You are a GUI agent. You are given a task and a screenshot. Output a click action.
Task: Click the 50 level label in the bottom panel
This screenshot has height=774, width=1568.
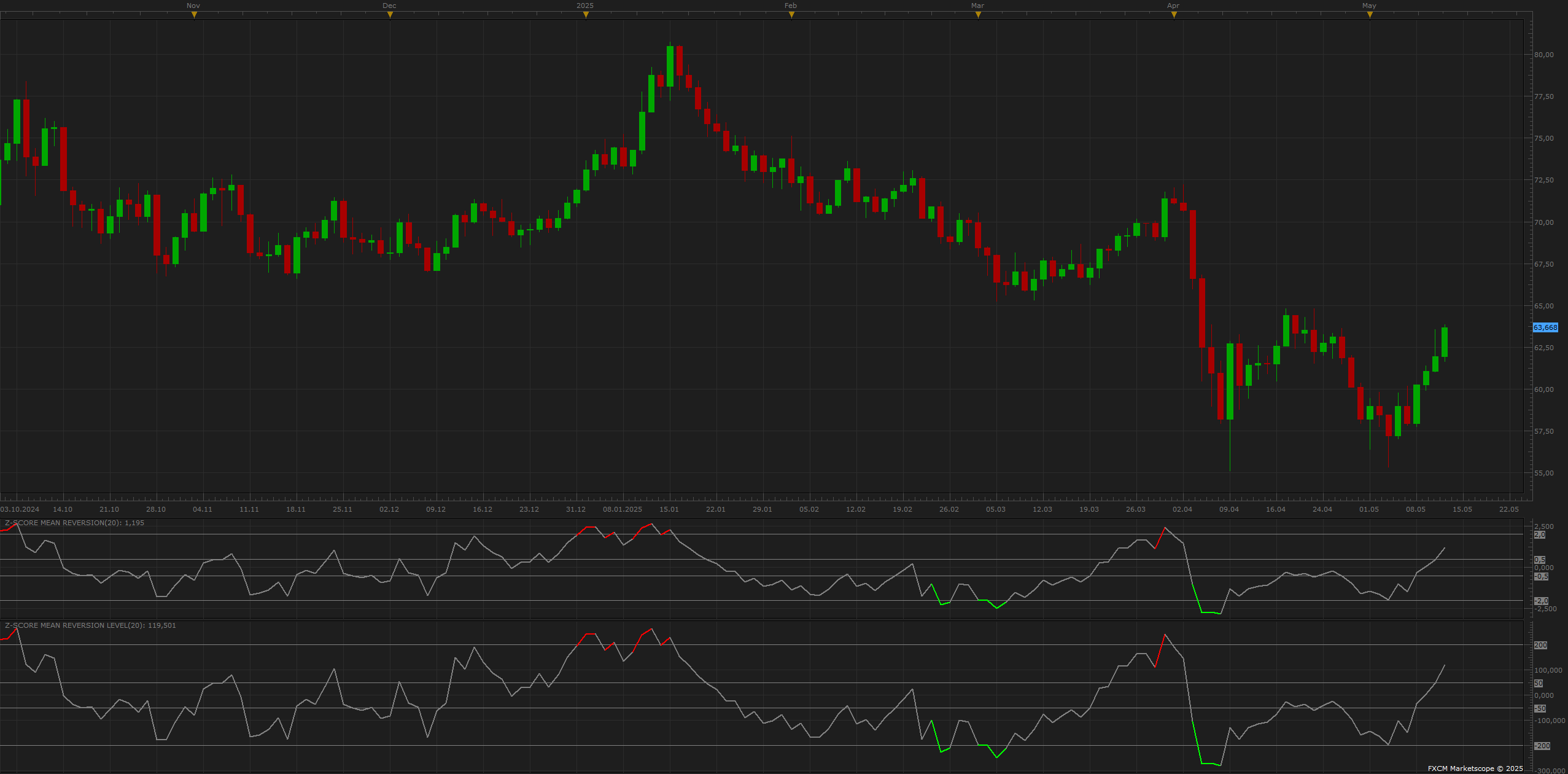(1539, 683)
